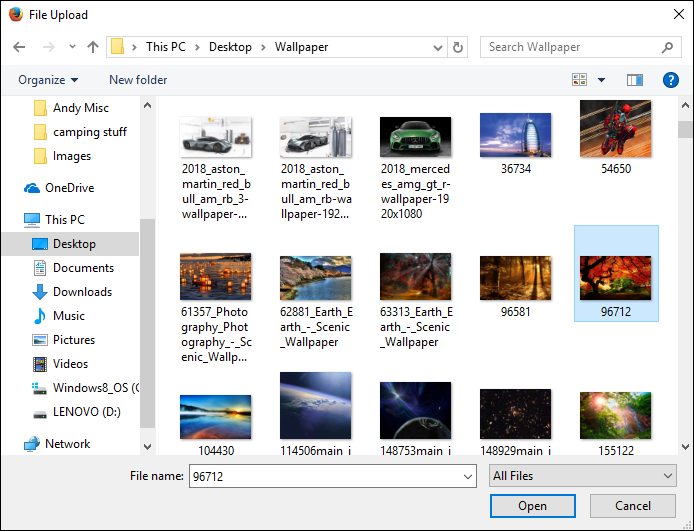Select OneDrive in the navigation pane
Screen dimensions: 694x531
point(59,188)
